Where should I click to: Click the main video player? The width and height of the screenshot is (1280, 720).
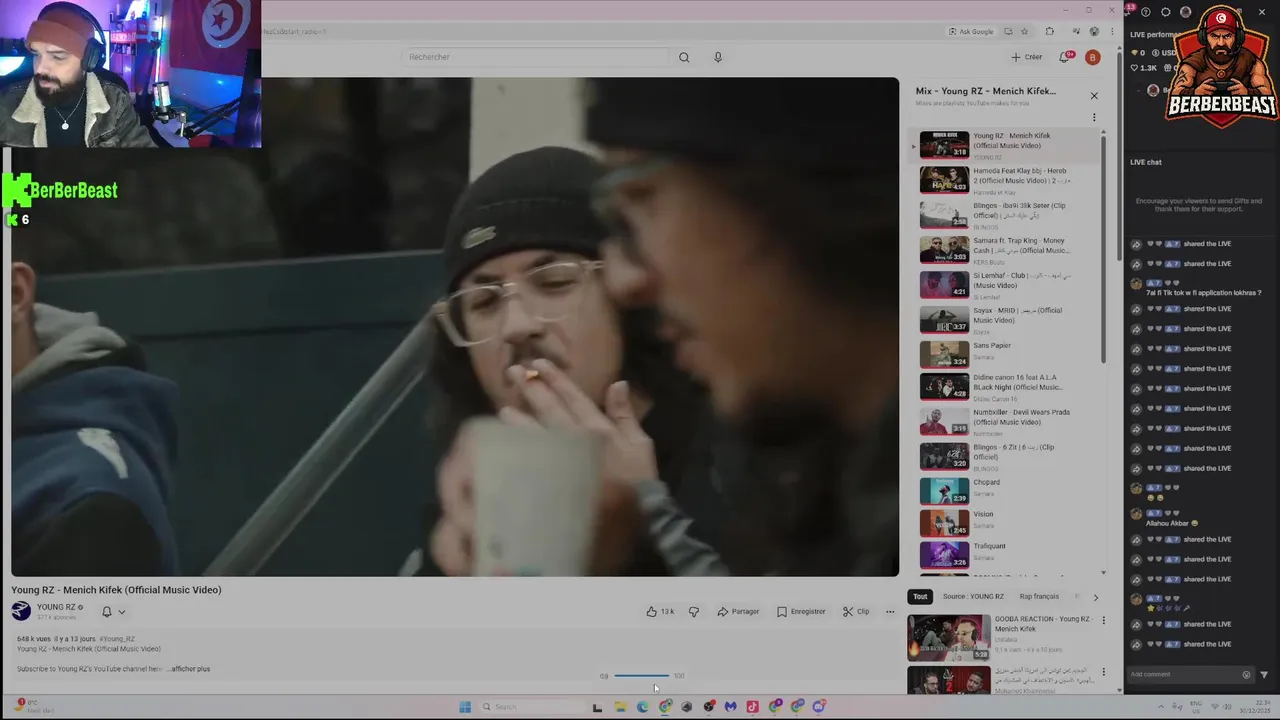click(455, 327)
